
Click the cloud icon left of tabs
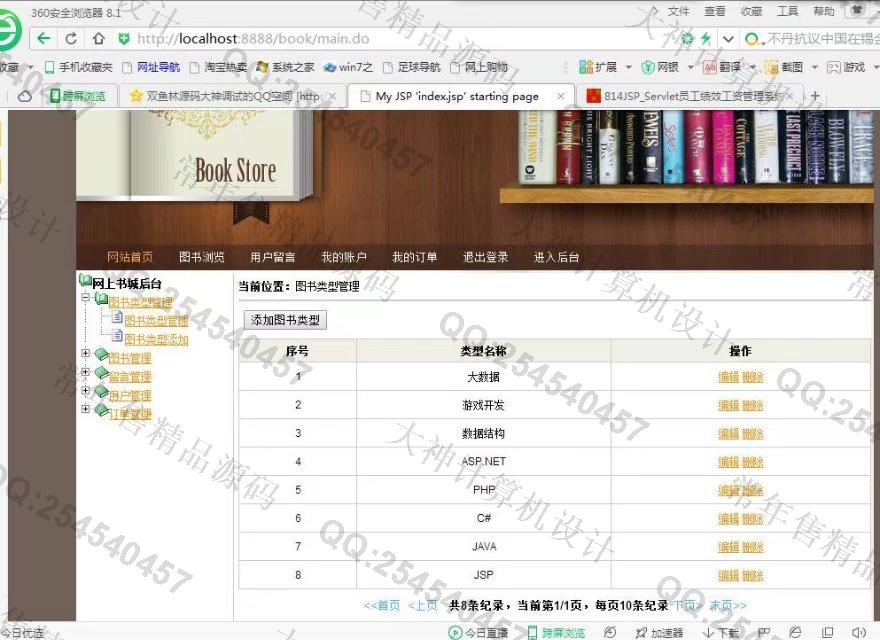point(25,97)
